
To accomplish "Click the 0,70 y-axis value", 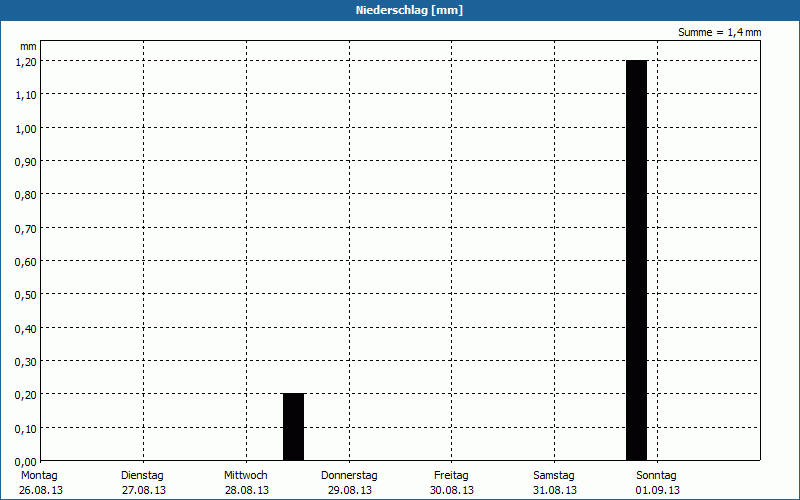I will [x=26, y=229].
